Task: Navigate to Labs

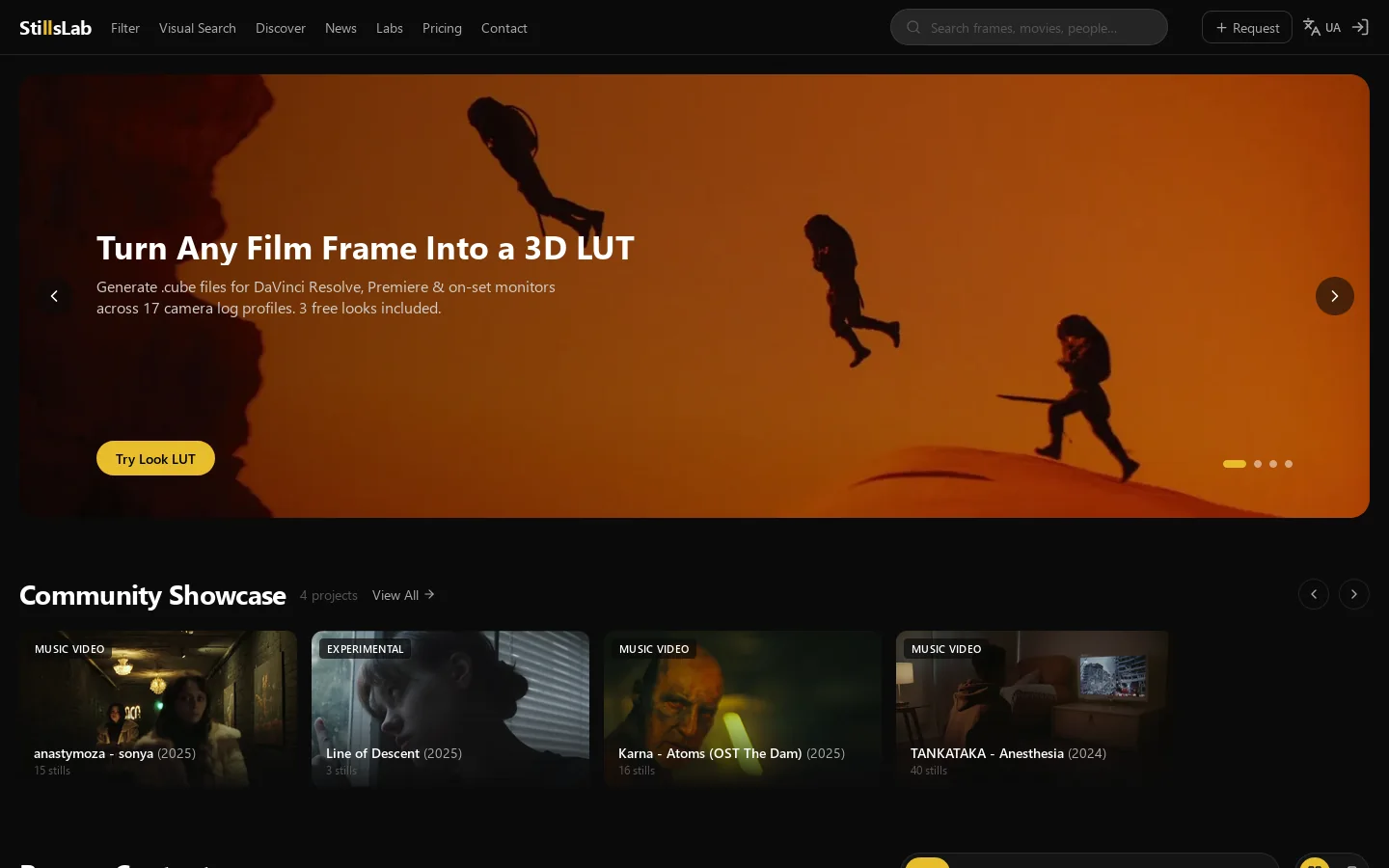Action: (x=390, y=28)
